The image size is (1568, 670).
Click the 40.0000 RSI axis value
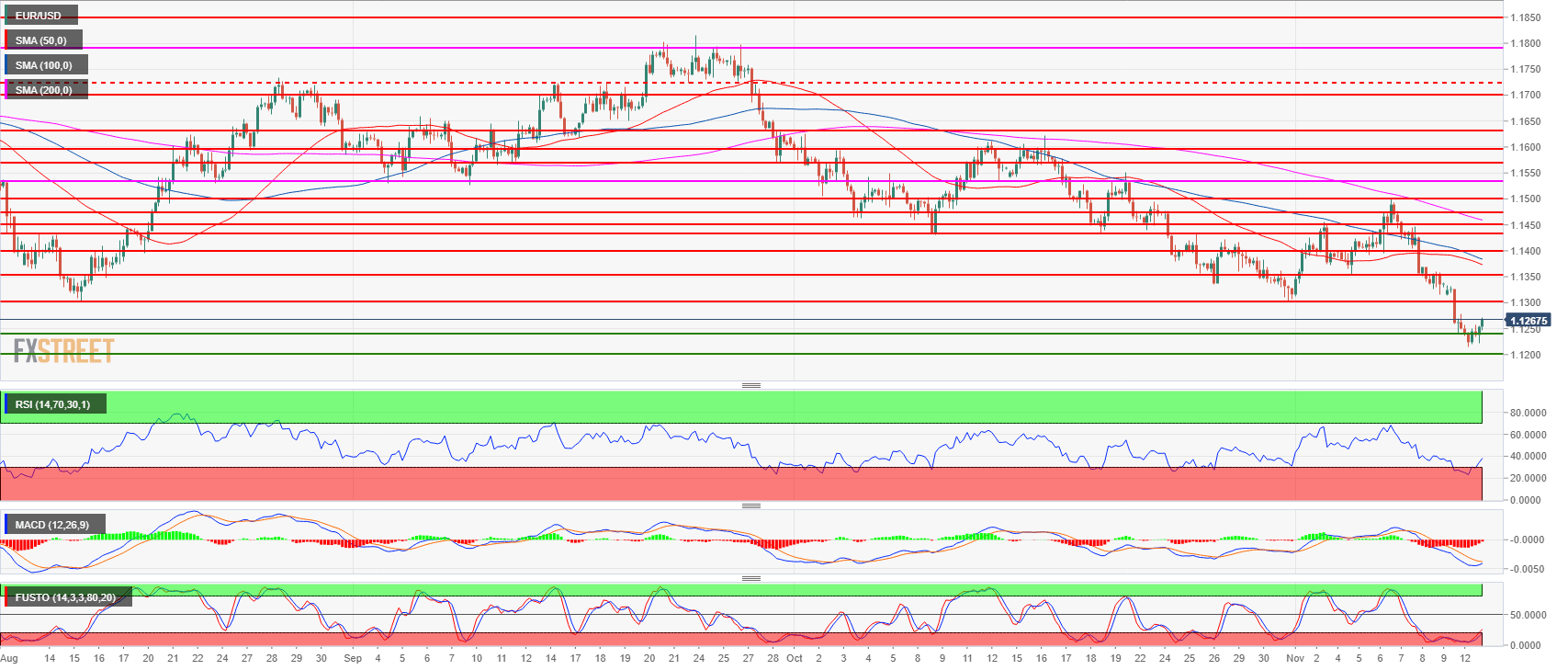point(1527,457)
